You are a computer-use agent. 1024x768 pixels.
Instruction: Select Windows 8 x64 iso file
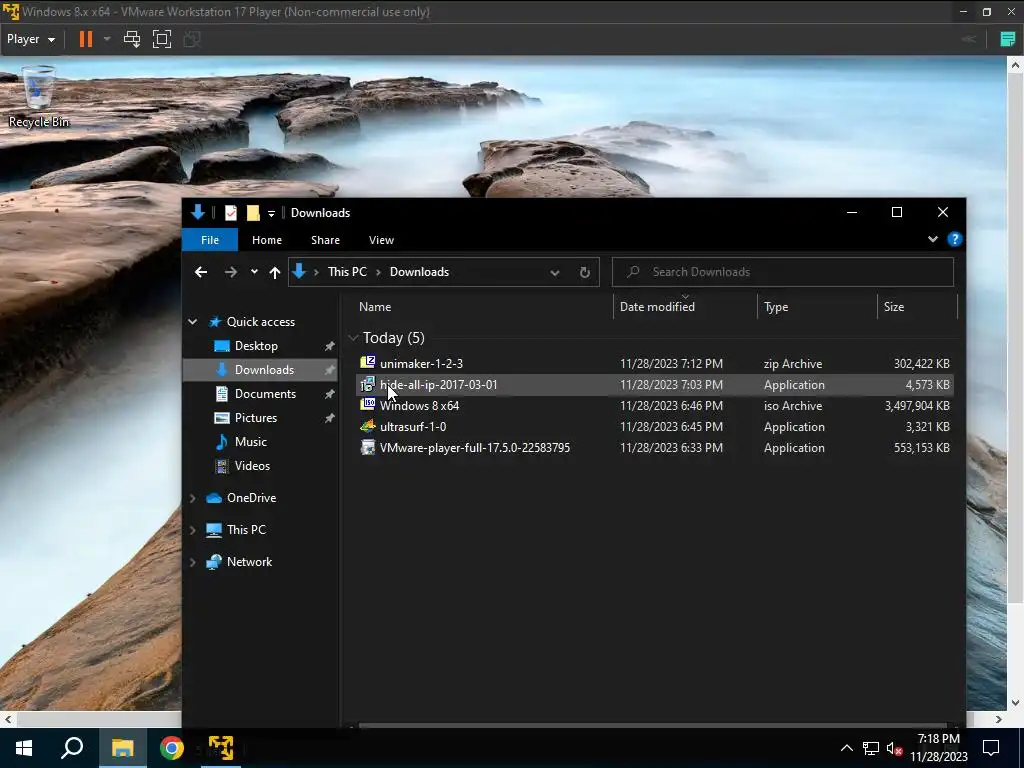point(654,406)
